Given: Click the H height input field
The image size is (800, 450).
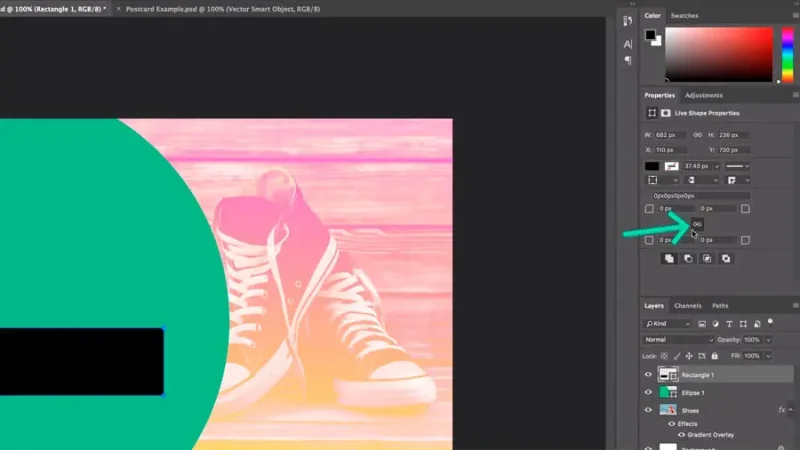Looking at the screenshot, I should tap(734, 135).
